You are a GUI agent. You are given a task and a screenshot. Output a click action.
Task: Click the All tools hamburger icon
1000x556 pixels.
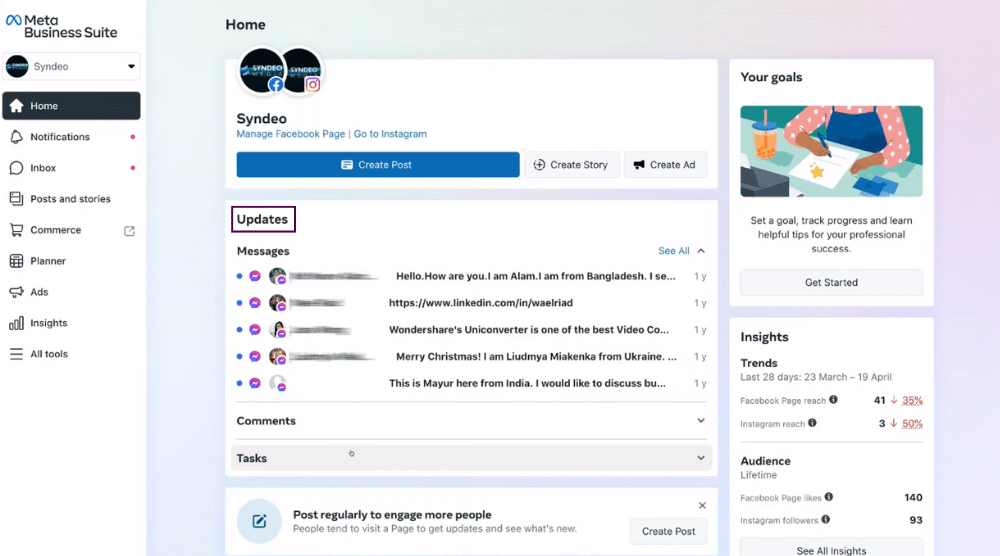pos(17,354)
